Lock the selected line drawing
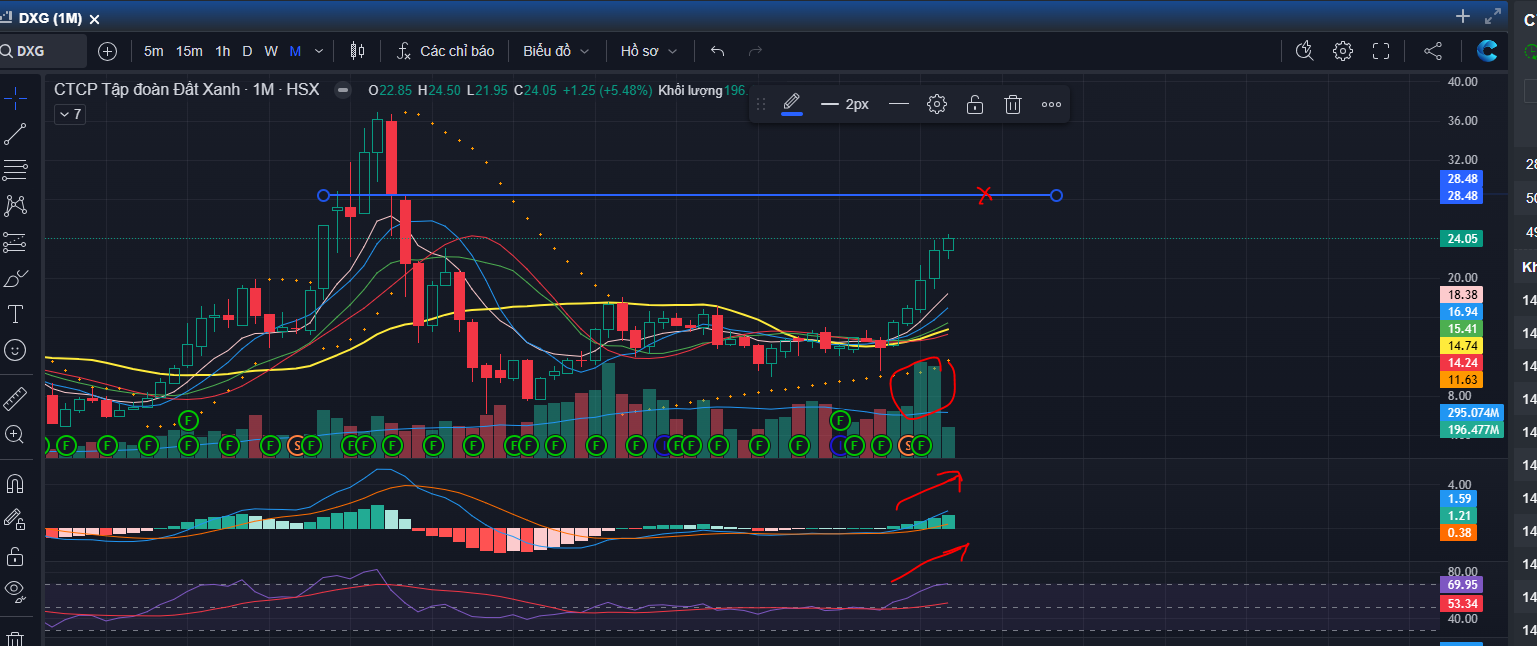1537x646 pixels. (x=975, y=104)
